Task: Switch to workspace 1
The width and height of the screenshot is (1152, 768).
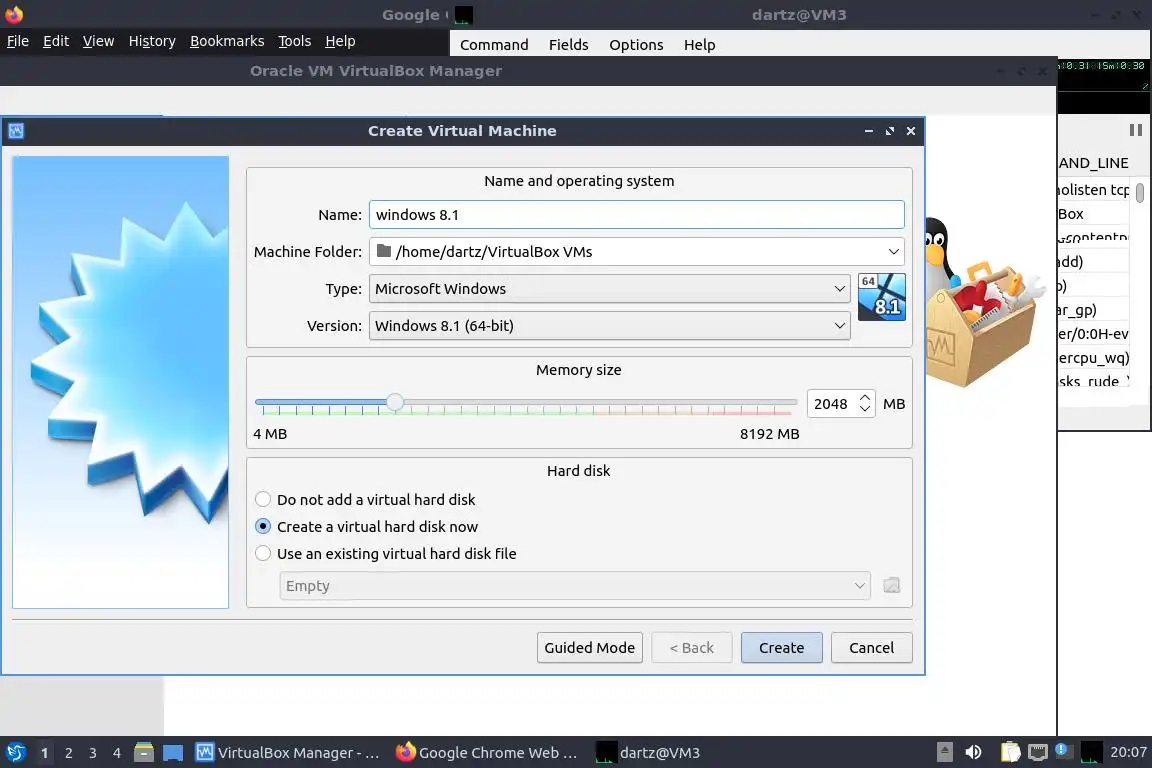Action: click(44, 753)
